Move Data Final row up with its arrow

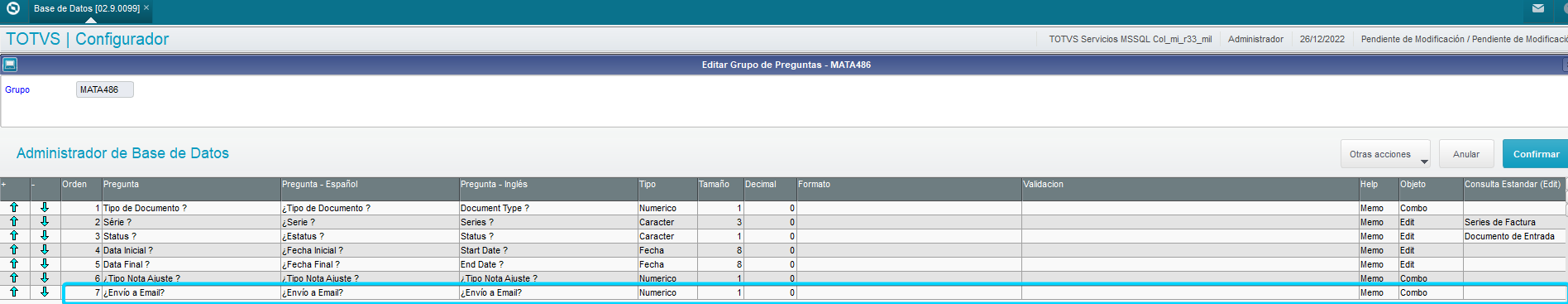(x=14, y=264)
